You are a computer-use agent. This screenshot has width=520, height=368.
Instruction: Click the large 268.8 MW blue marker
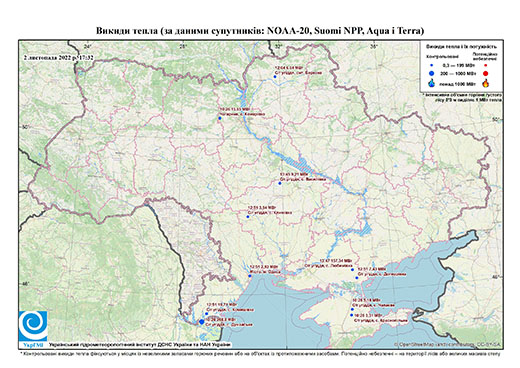tap(202, 322)
